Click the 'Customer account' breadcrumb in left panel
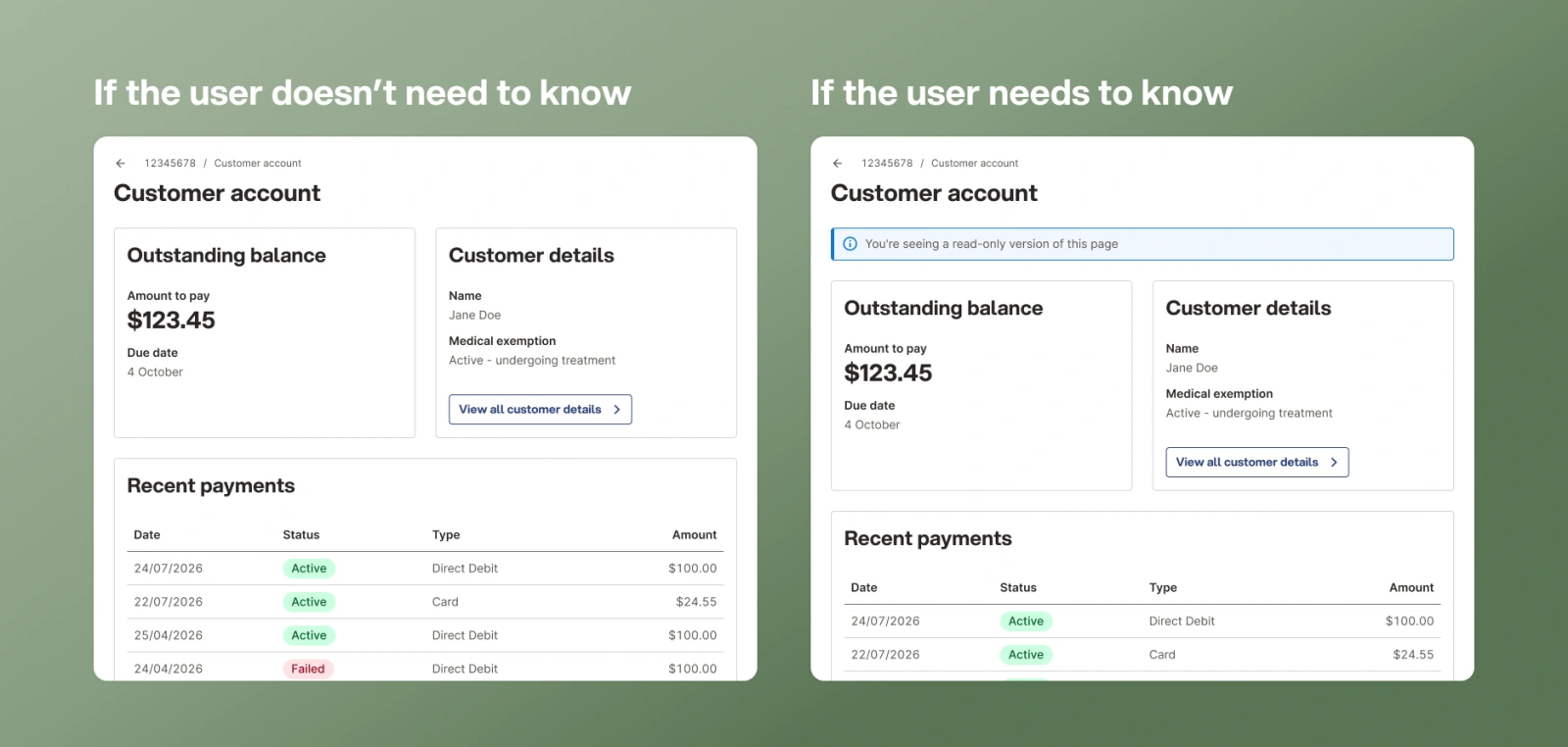 click(x=258, y=164)
